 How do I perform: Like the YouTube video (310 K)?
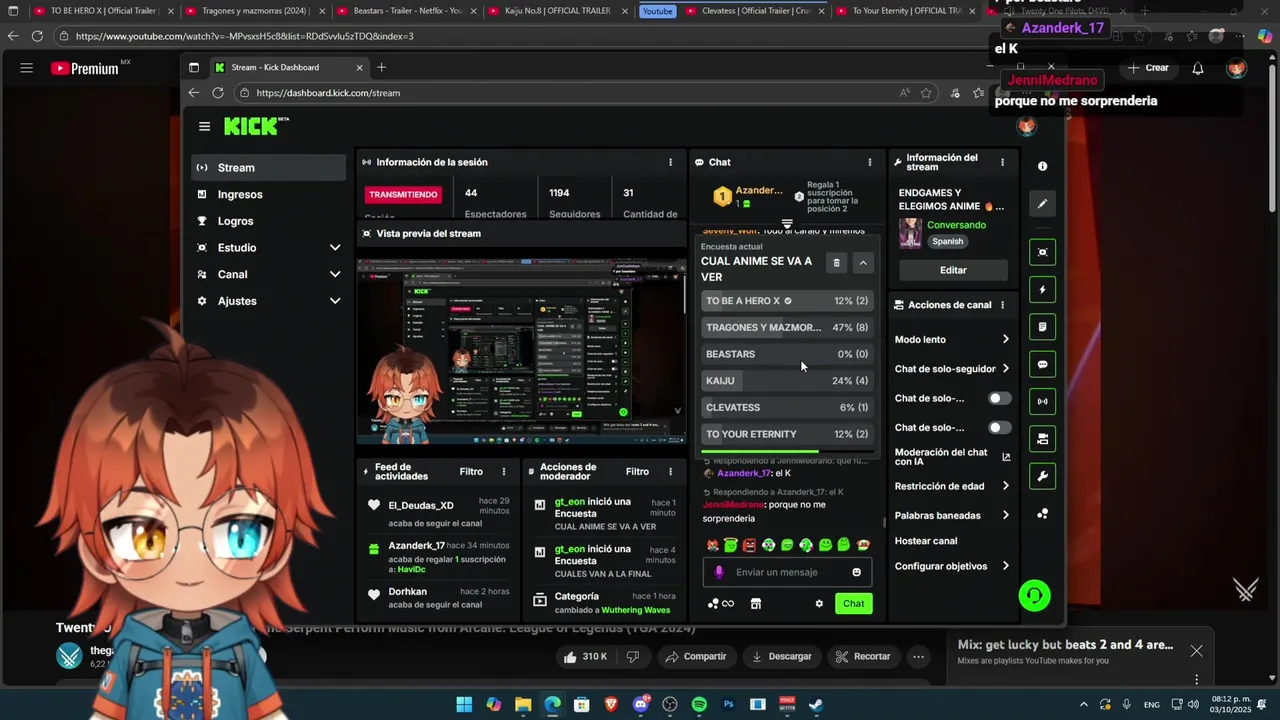point(585,657)
